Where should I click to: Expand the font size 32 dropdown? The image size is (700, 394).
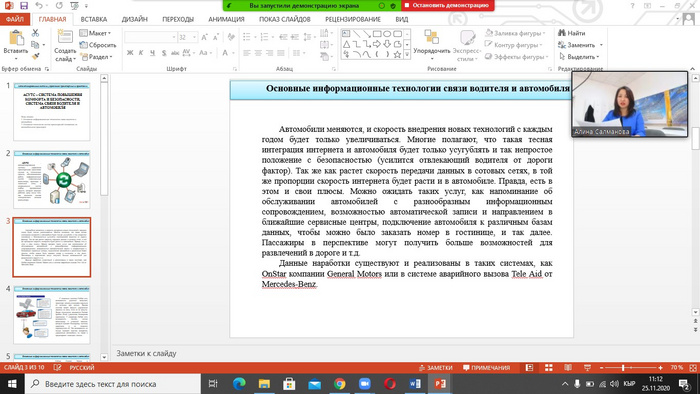tap(195, 37)
